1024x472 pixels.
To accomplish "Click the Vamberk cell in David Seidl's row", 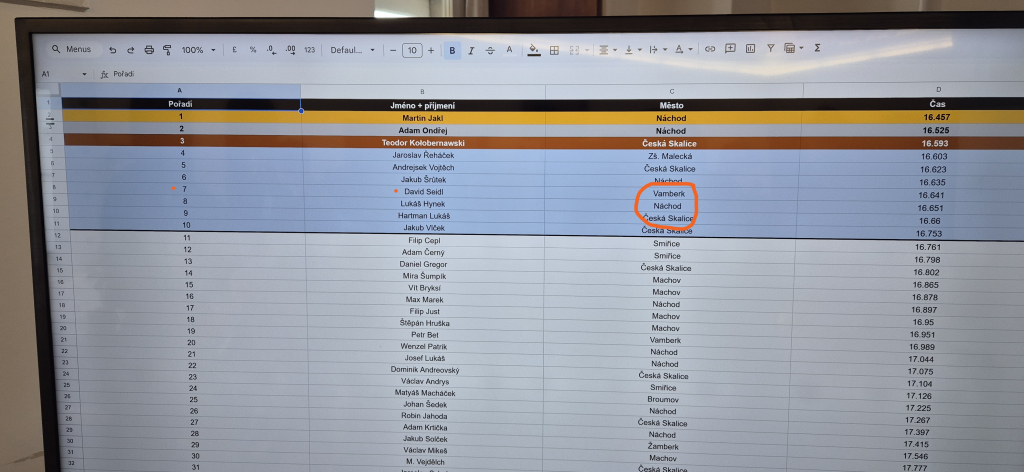I will pyautogui.click(x=667, y=194).
